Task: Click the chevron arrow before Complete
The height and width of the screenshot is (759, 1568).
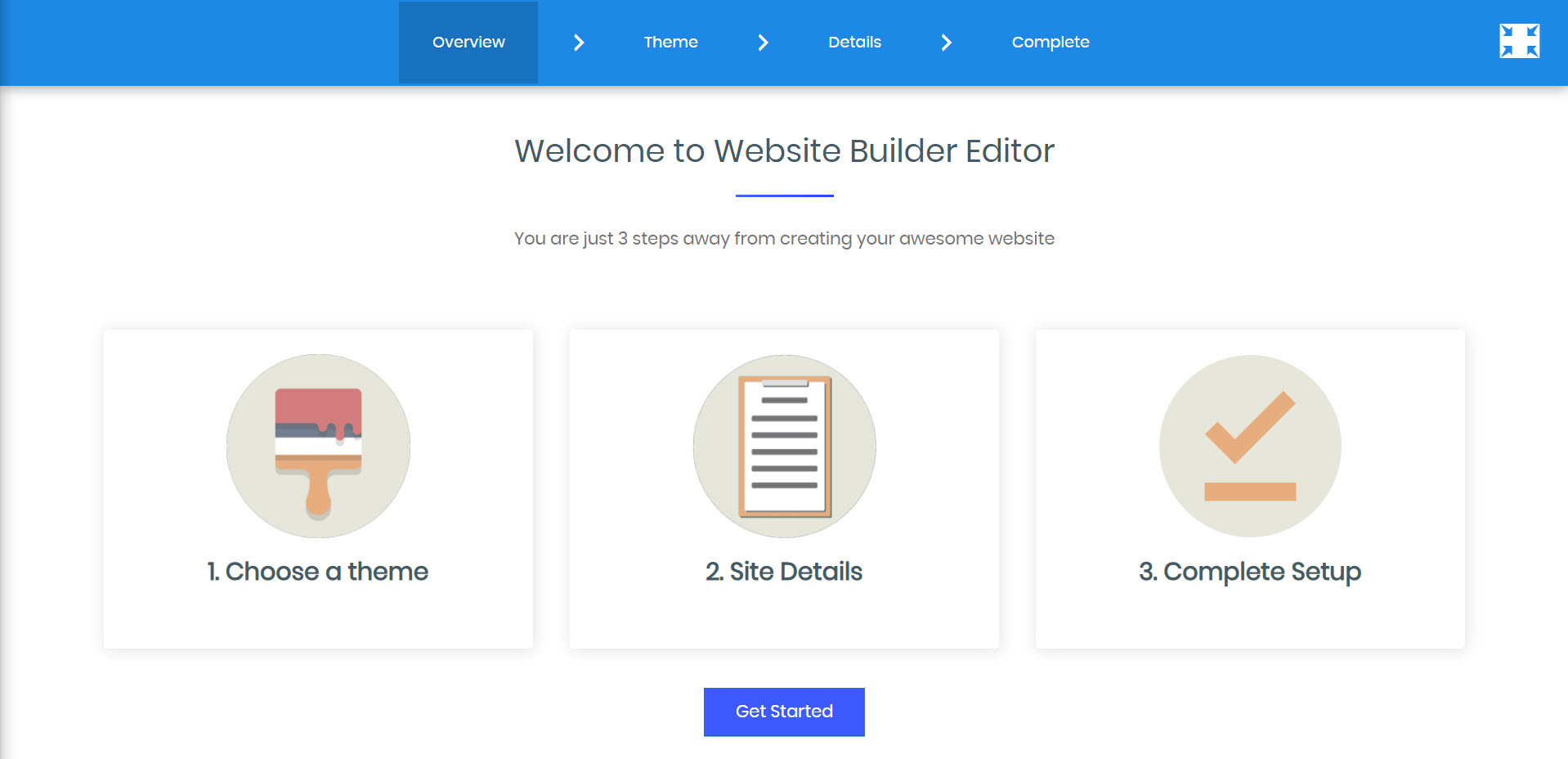Action: [x=946, y=43]
